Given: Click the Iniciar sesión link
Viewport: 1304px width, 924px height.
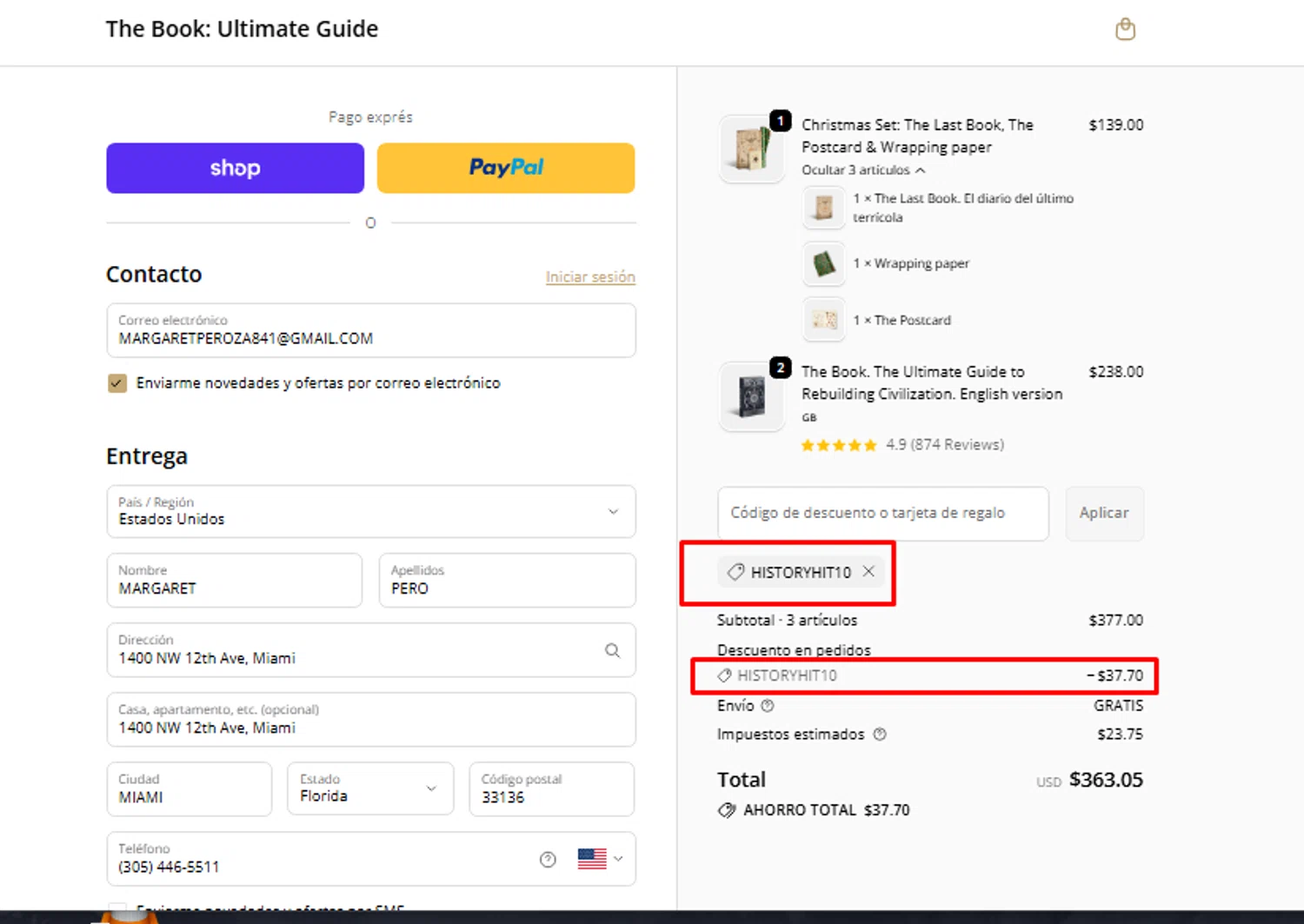Looking at the screenshot, I should click(x=590, y=277).
